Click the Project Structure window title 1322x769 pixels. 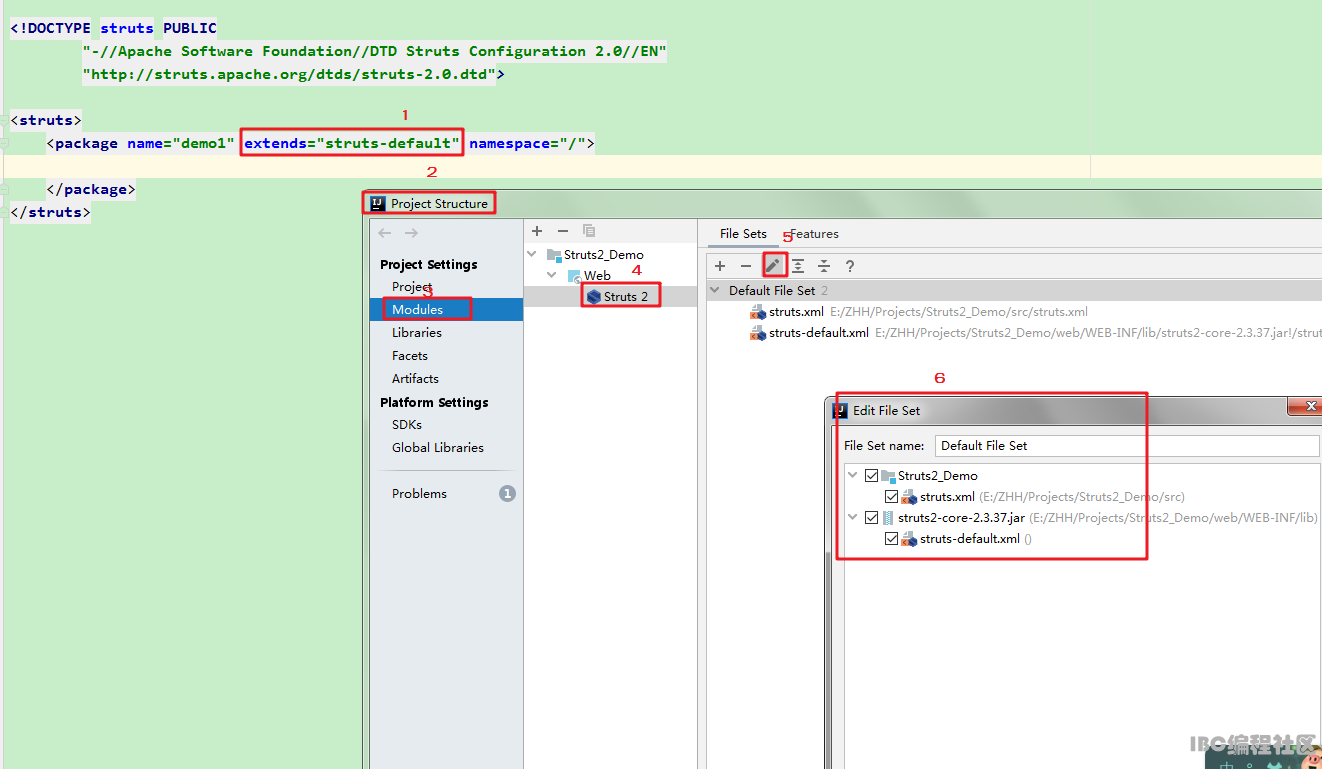coord(439,203)
